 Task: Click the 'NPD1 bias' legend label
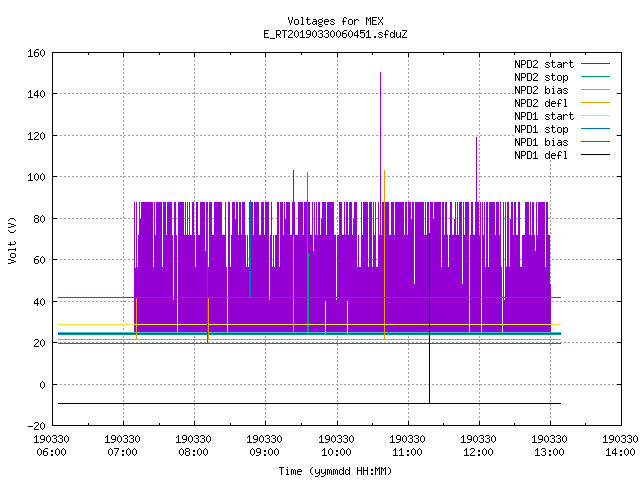541,142
